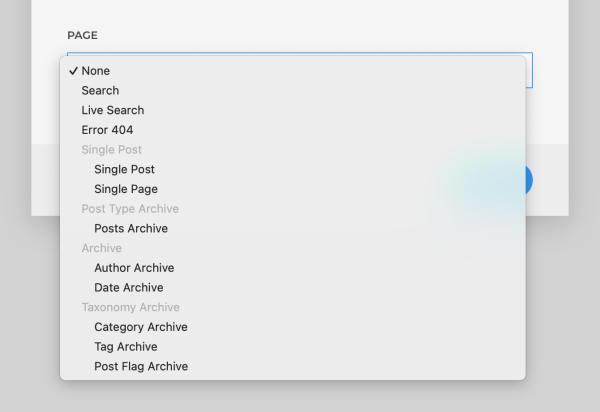The height and width of the screenshot is (412, 600).
Task: Choose the Author Archive option
Action: pos(134,268)
